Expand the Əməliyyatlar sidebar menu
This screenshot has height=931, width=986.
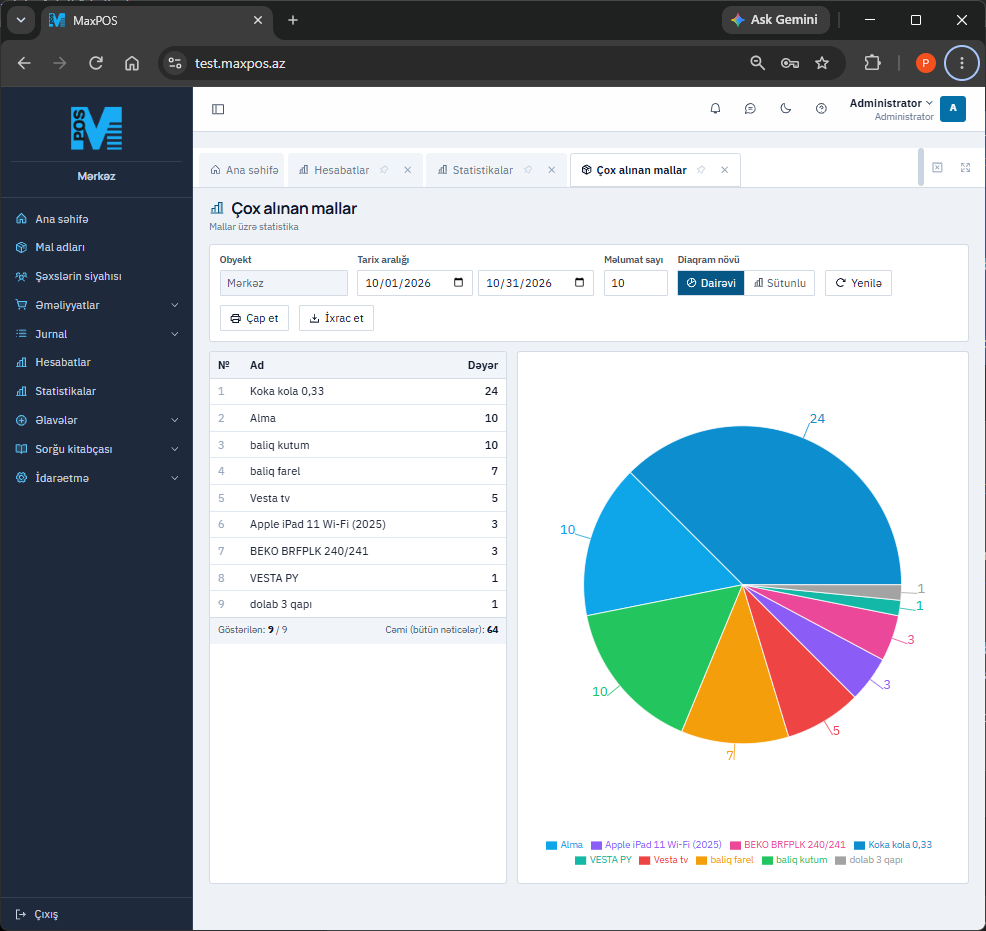pyautogui.click(x=96, y=305)
